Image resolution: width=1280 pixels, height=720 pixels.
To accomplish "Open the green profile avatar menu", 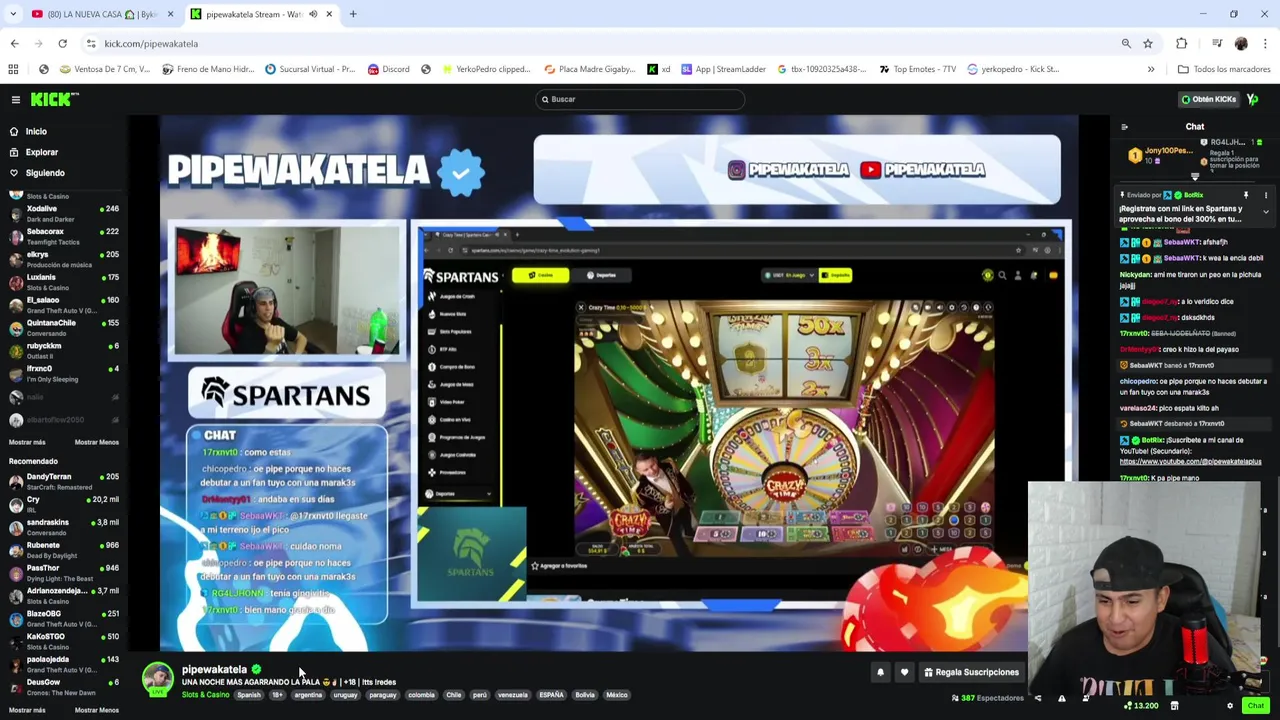I will 1253,99.
